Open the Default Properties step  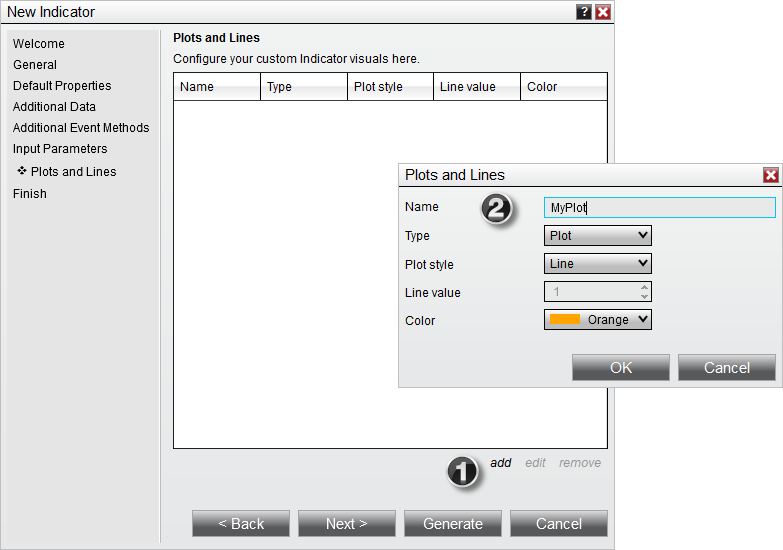[62, 86]
